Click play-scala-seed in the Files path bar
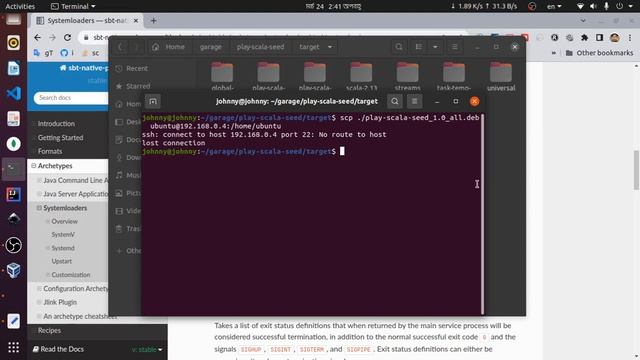Image resolution: width=640 pixels, height=360 pixels. tap(260, 47)
